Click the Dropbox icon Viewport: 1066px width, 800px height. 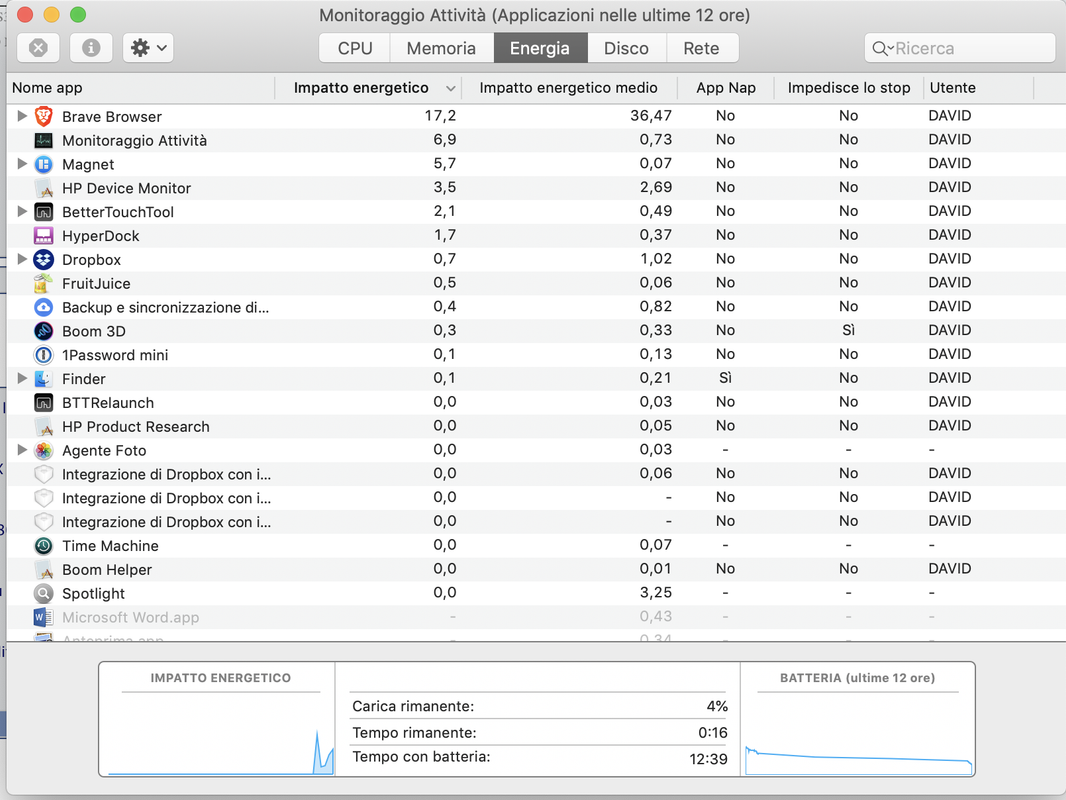click(44, 260)
